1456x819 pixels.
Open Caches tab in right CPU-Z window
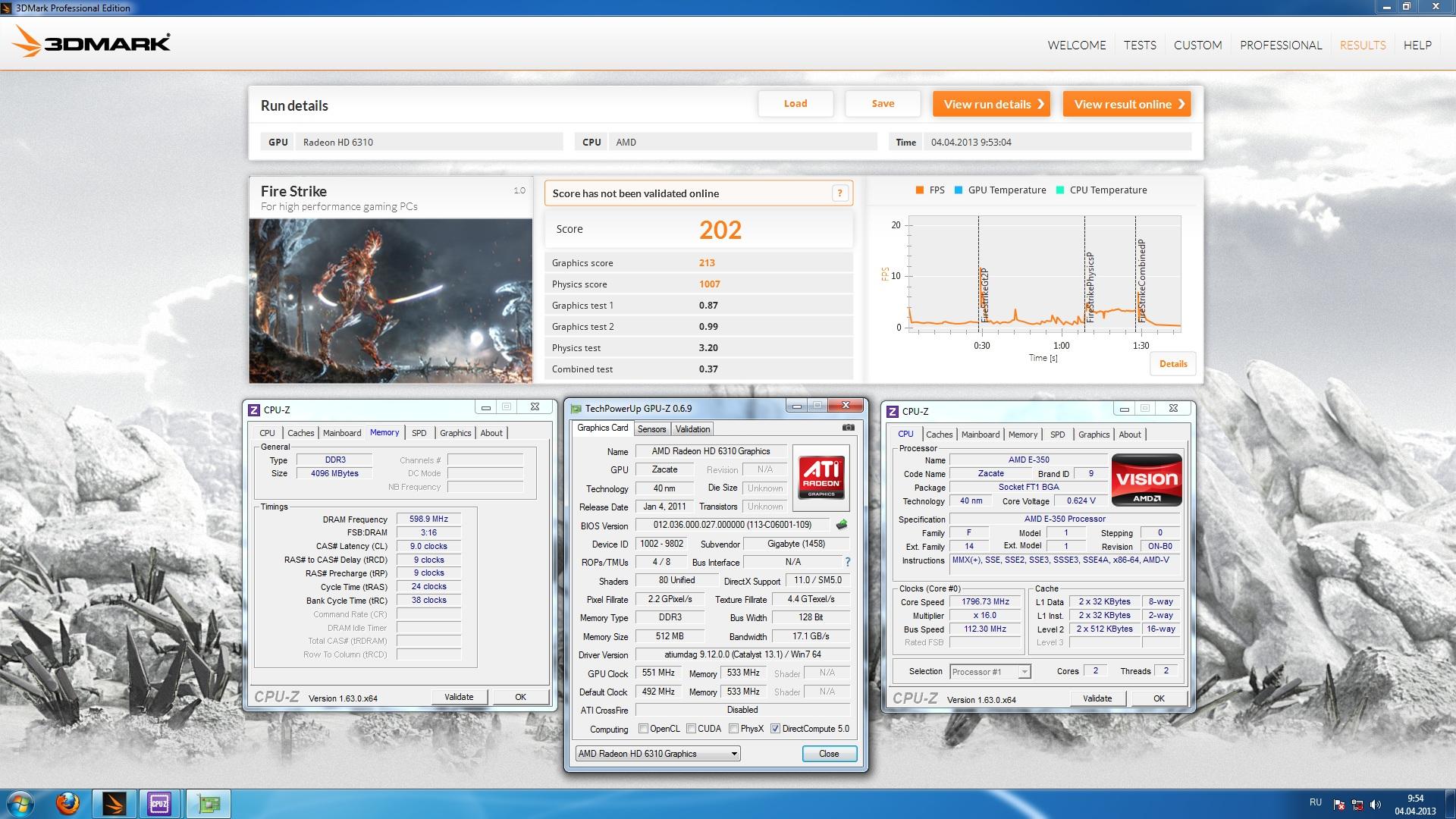pos(939,435)
